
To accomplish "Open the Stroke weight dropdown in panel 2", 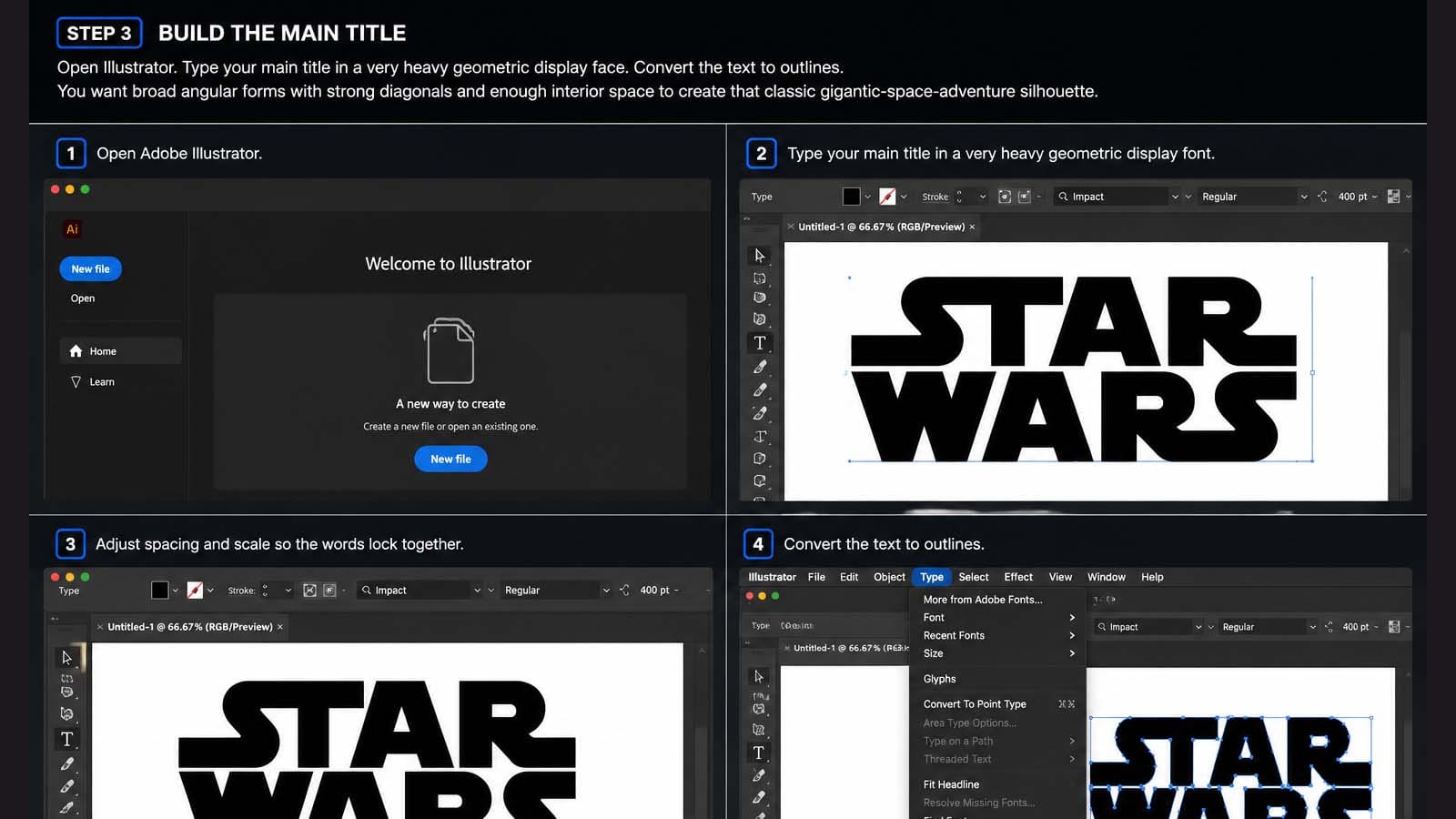I will 983,197.
